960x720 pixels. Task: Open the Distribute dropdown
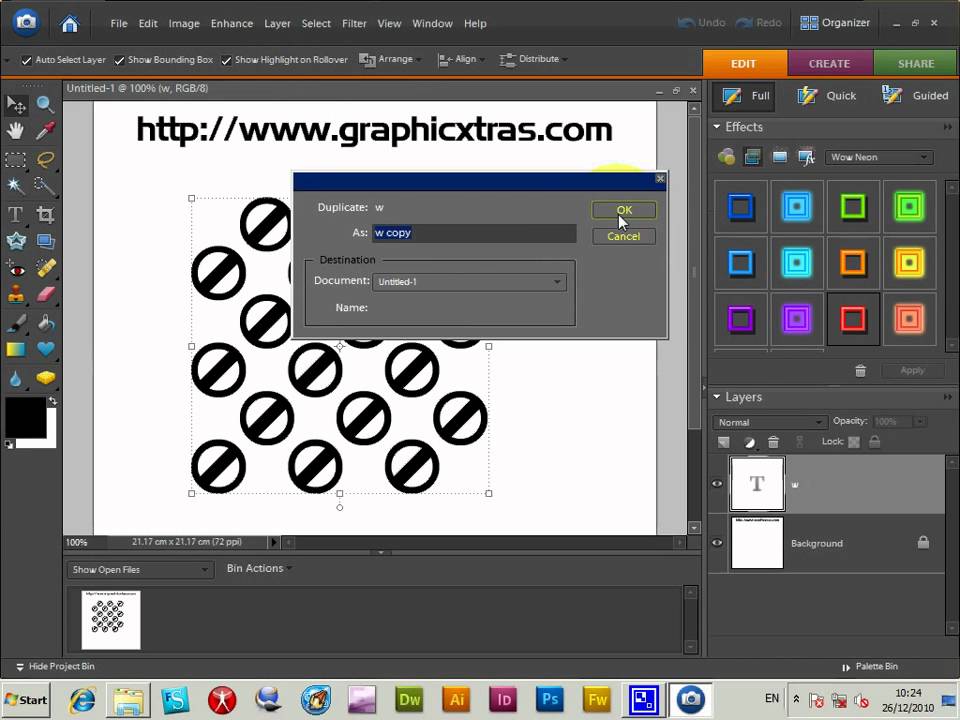click(x=534, y=59)
